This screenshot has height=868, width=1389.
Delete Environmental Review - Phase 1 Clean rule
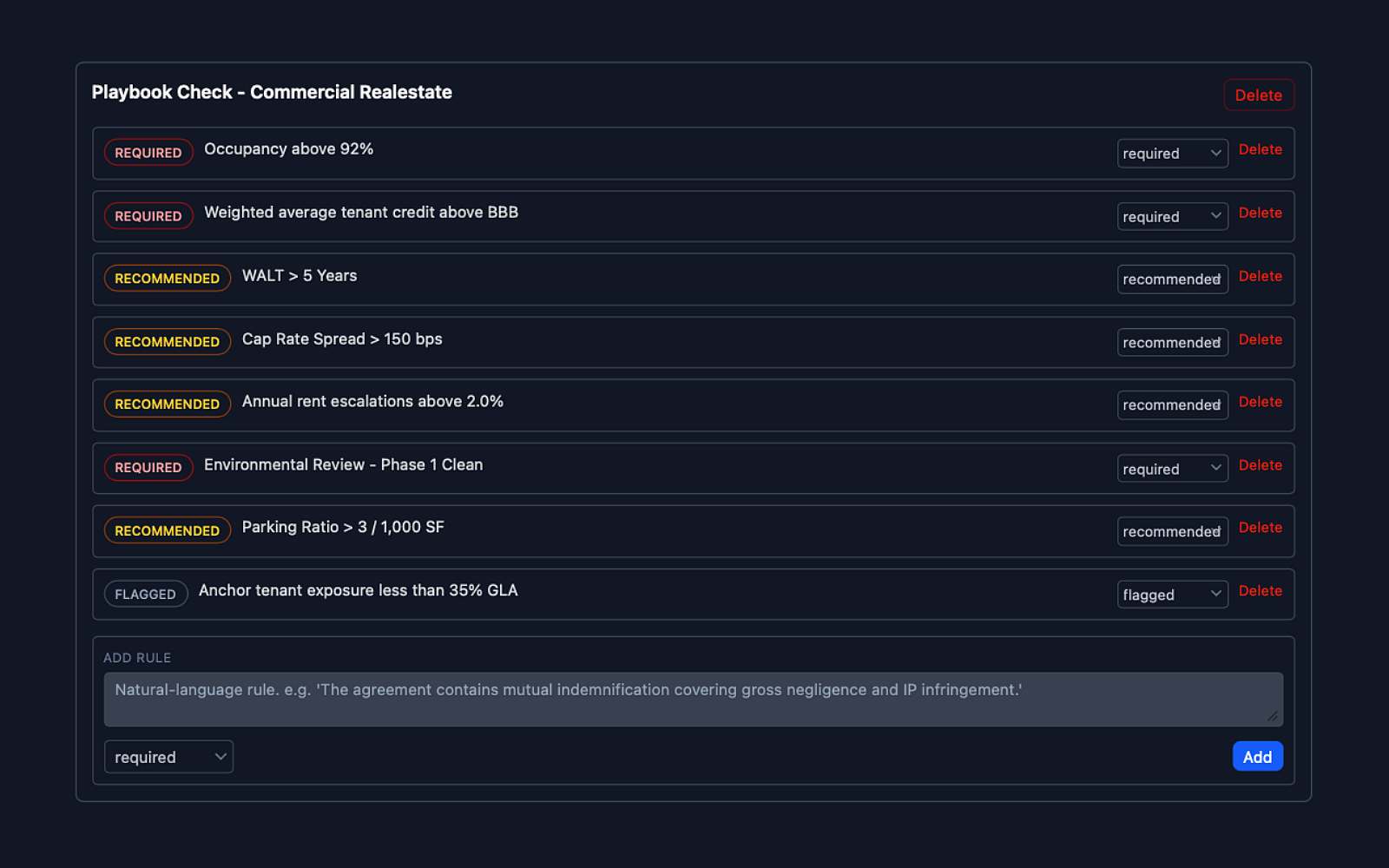tap(1260, 465)
